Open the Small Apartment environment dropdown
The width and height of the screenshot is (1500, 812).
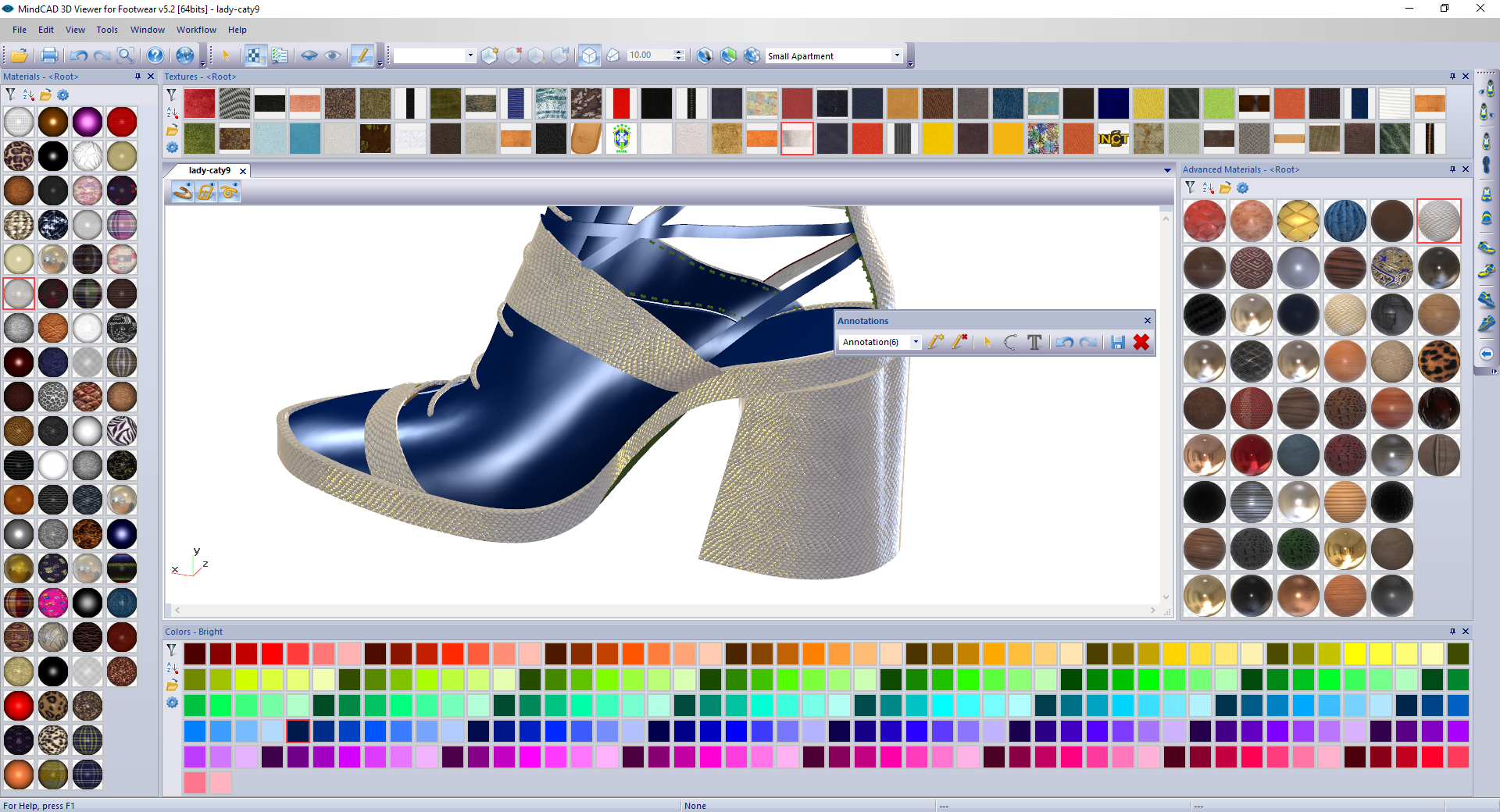click(x=897, y=55)
